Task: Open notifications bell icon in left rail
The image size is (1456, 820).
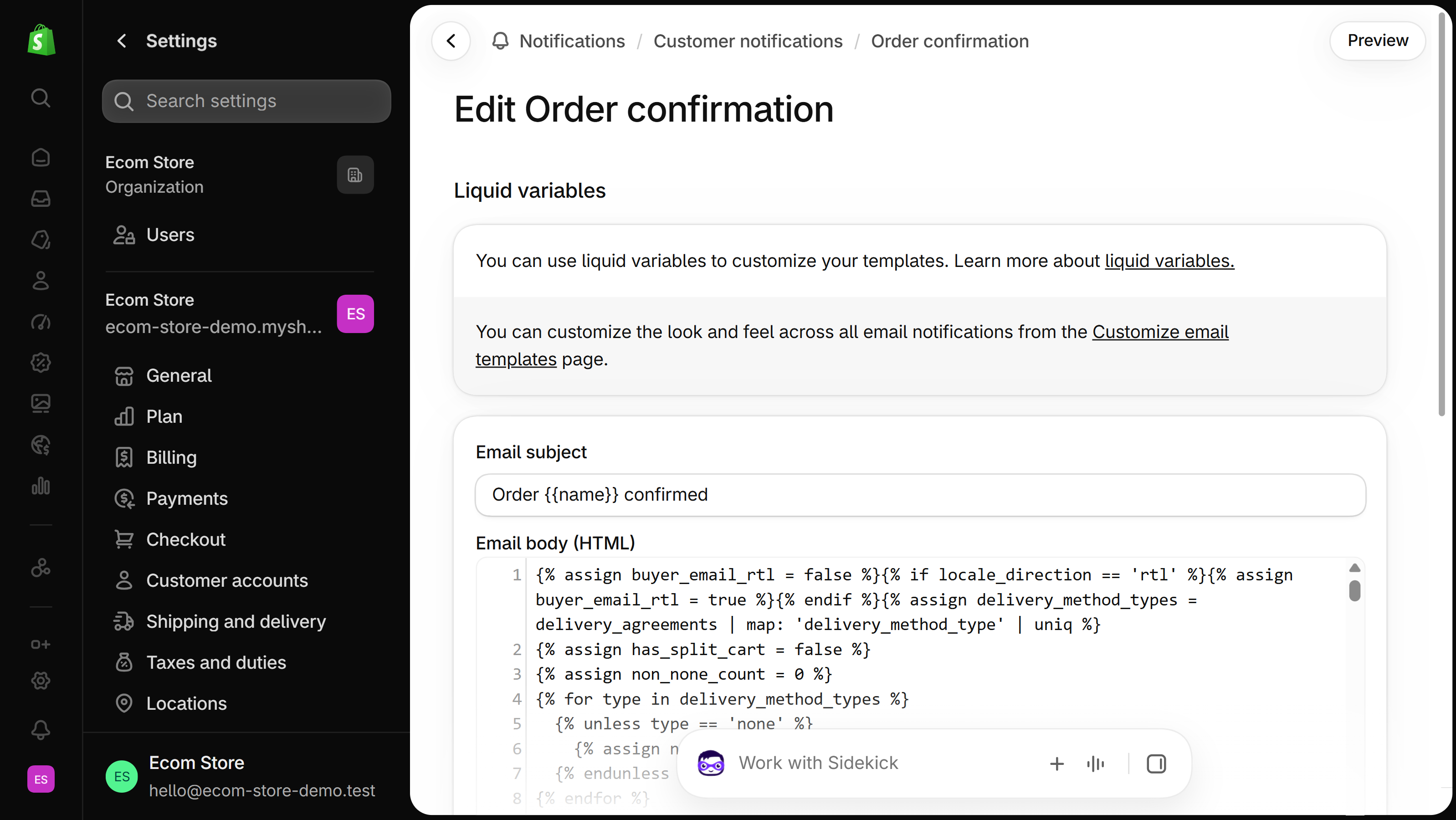Action: pos(41,730)
